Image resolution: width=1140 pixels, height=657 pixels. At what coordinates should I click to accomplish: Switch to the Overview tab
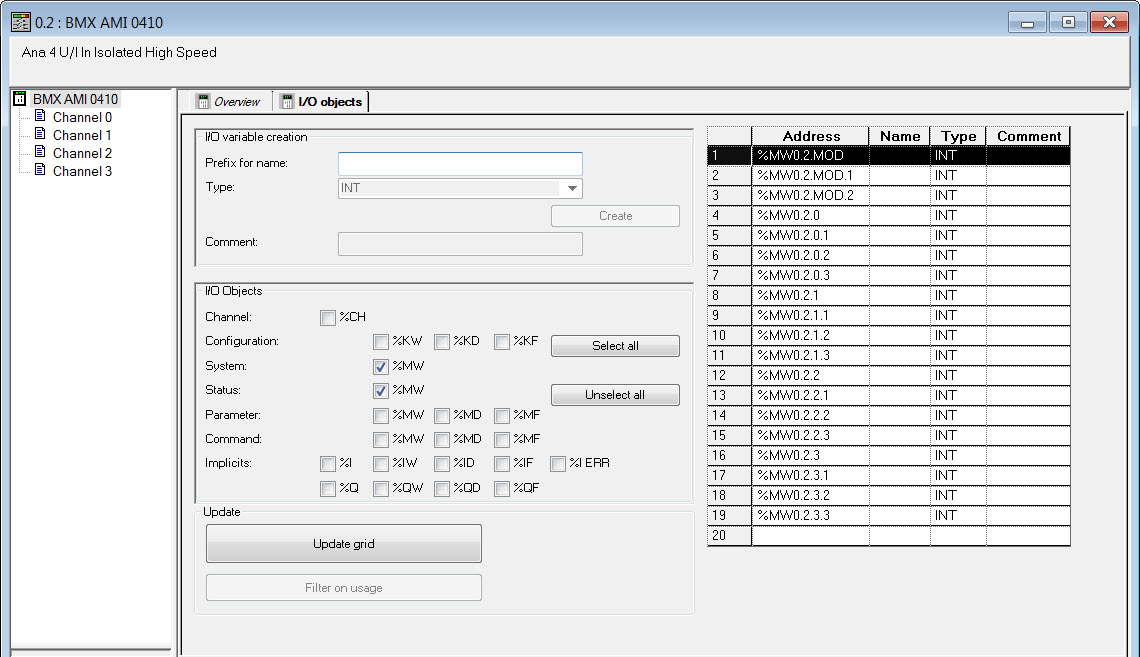[230, 102]
